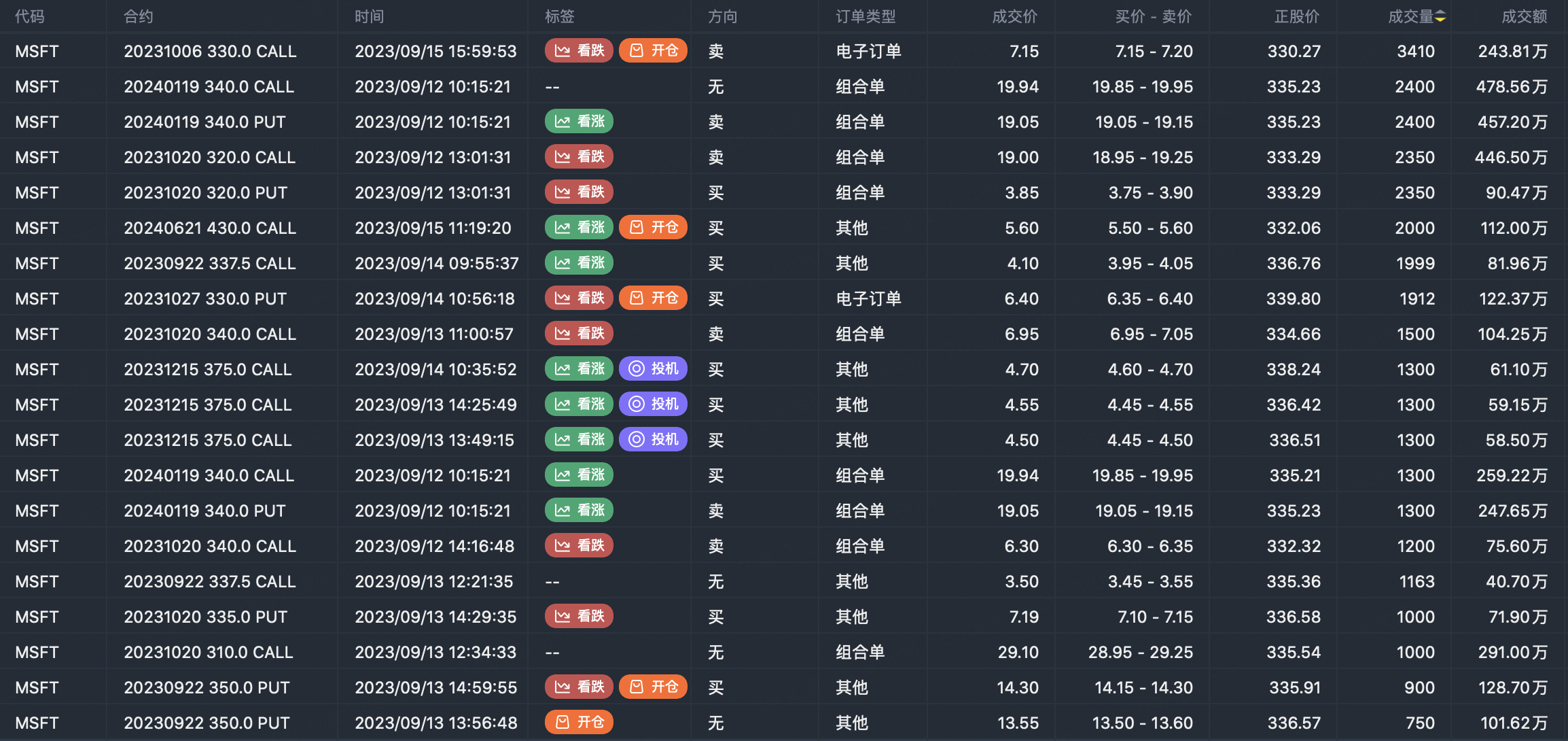Screen dimensions: 1568x741
Task: Select the 20231020 335.0 PUT contract
Action: point(206,617)
